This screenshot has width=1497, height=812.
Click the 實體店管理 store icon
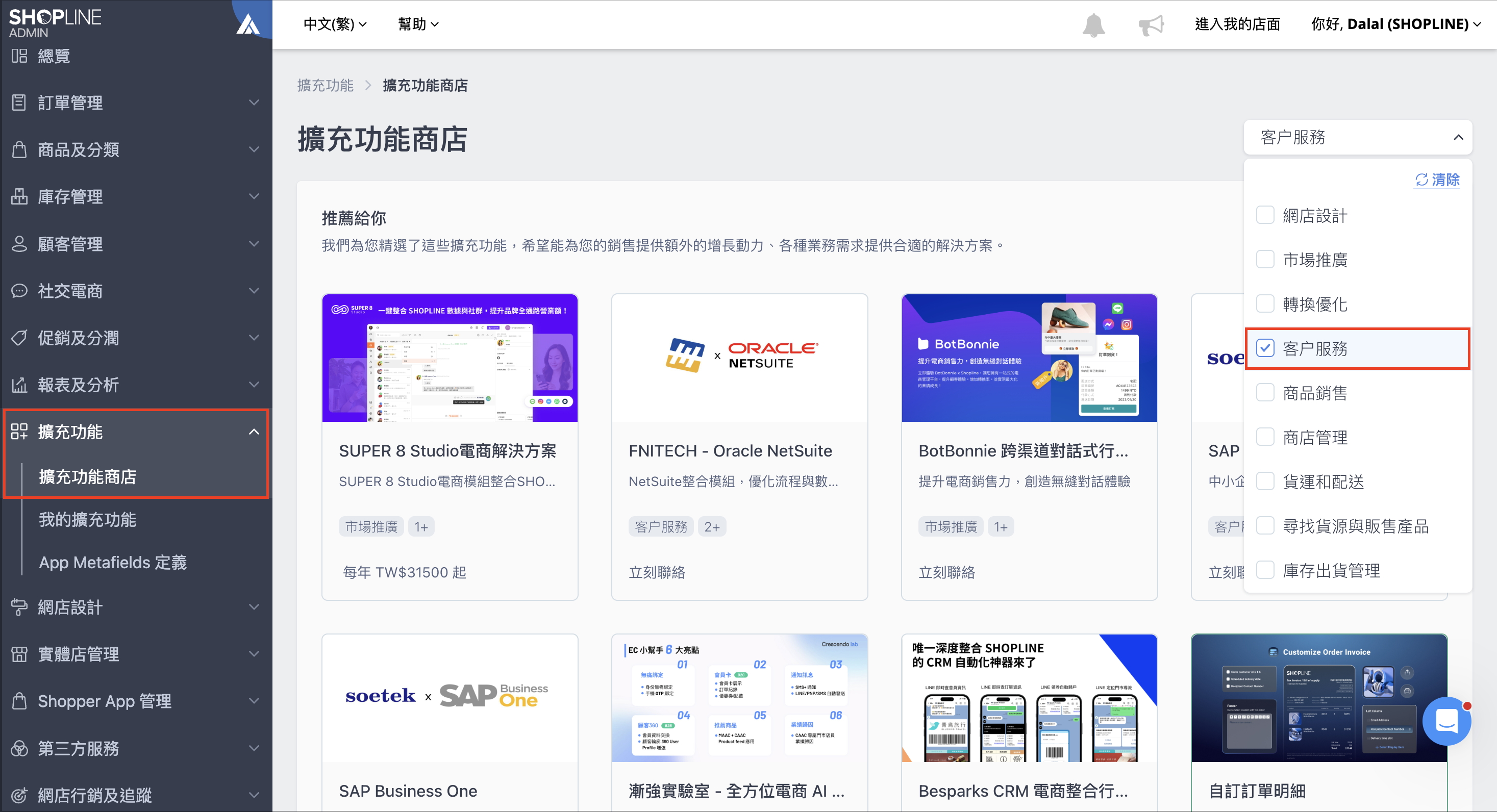point(19,654)
